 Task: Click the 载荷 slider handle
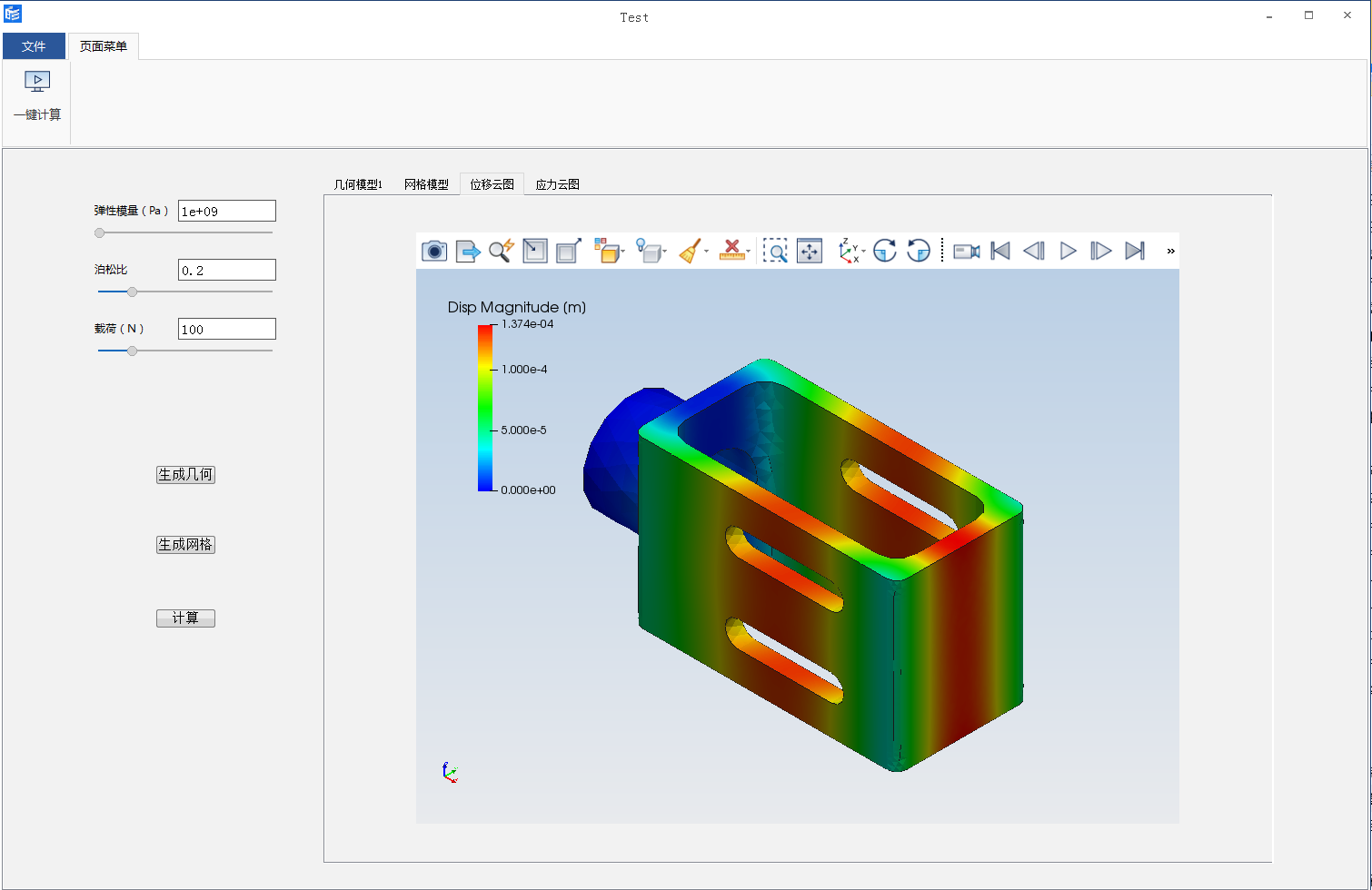click(133, 351)
